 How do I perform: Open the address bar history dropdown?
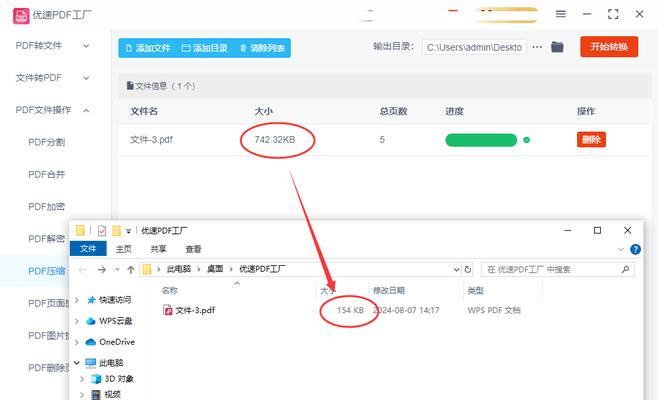[x=456, y=269]
